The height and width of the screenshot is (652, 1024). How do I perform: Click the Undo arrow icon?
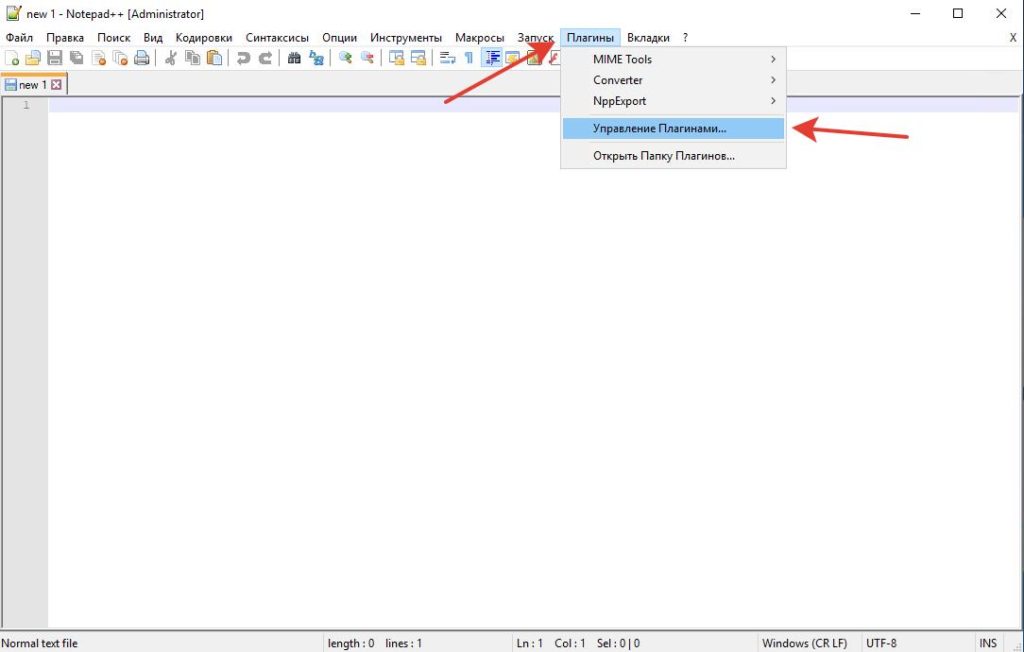tap(244, 58)
